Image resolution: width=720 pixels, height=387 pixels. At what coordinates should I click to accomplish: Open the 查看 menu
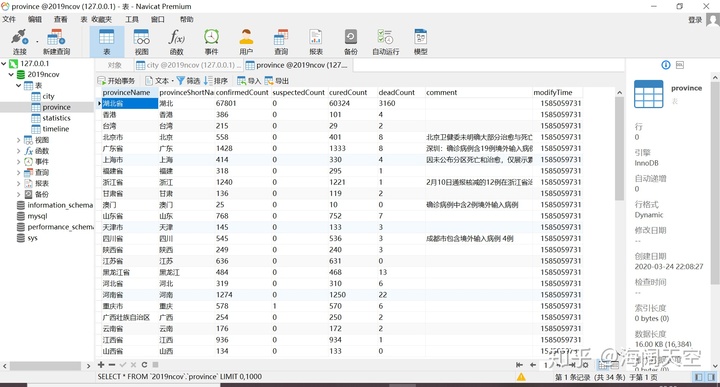[x=61, y=19]
